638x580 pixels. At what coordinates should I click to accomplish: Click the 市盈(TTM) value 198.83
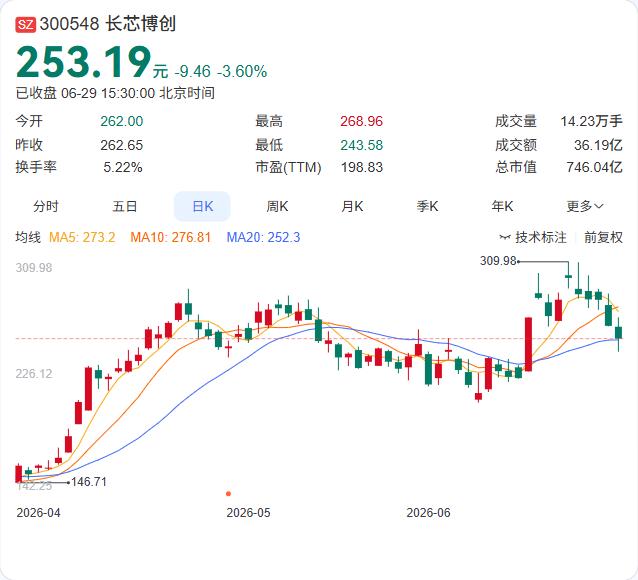[x=362, y=167]
